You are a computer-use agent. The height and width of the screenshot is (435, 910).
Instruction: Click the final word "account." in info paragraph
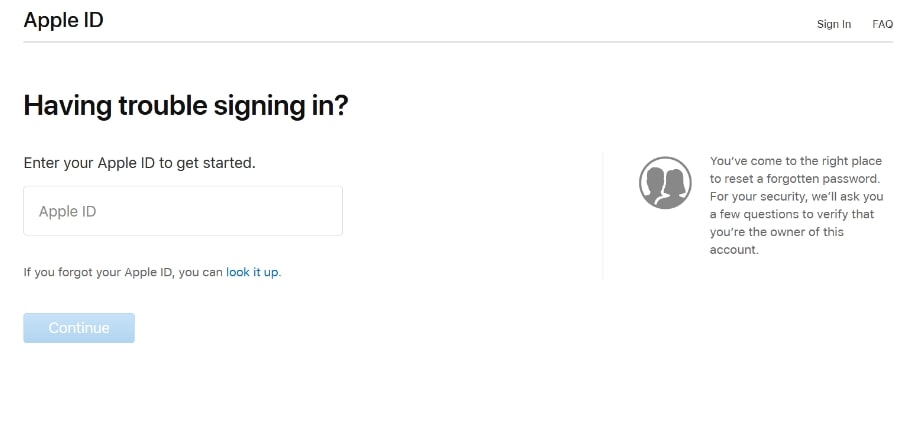coord(734,250)
